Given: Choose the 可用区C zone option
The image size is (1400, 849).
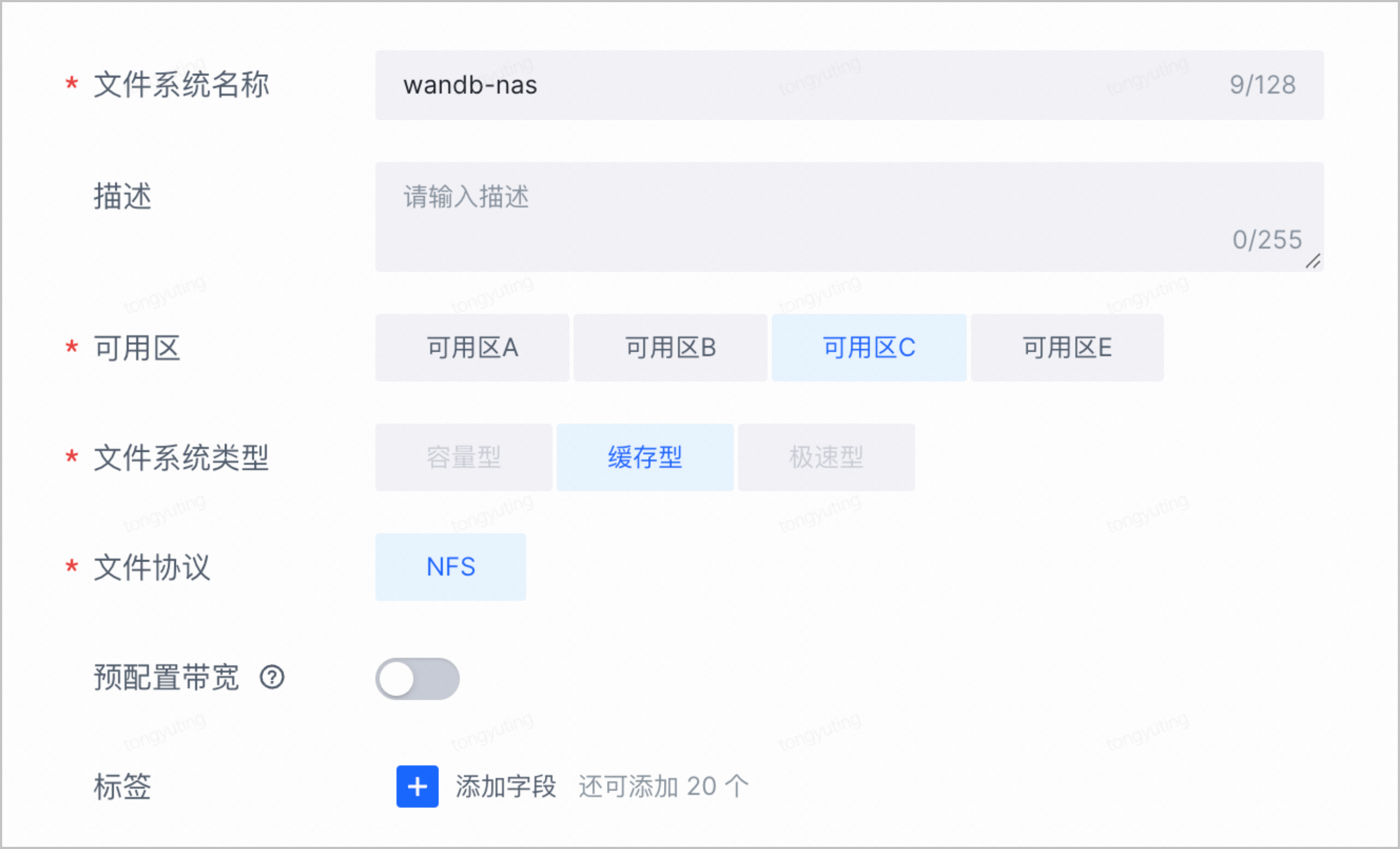Looking at the screenshot, I should (869, 347).
